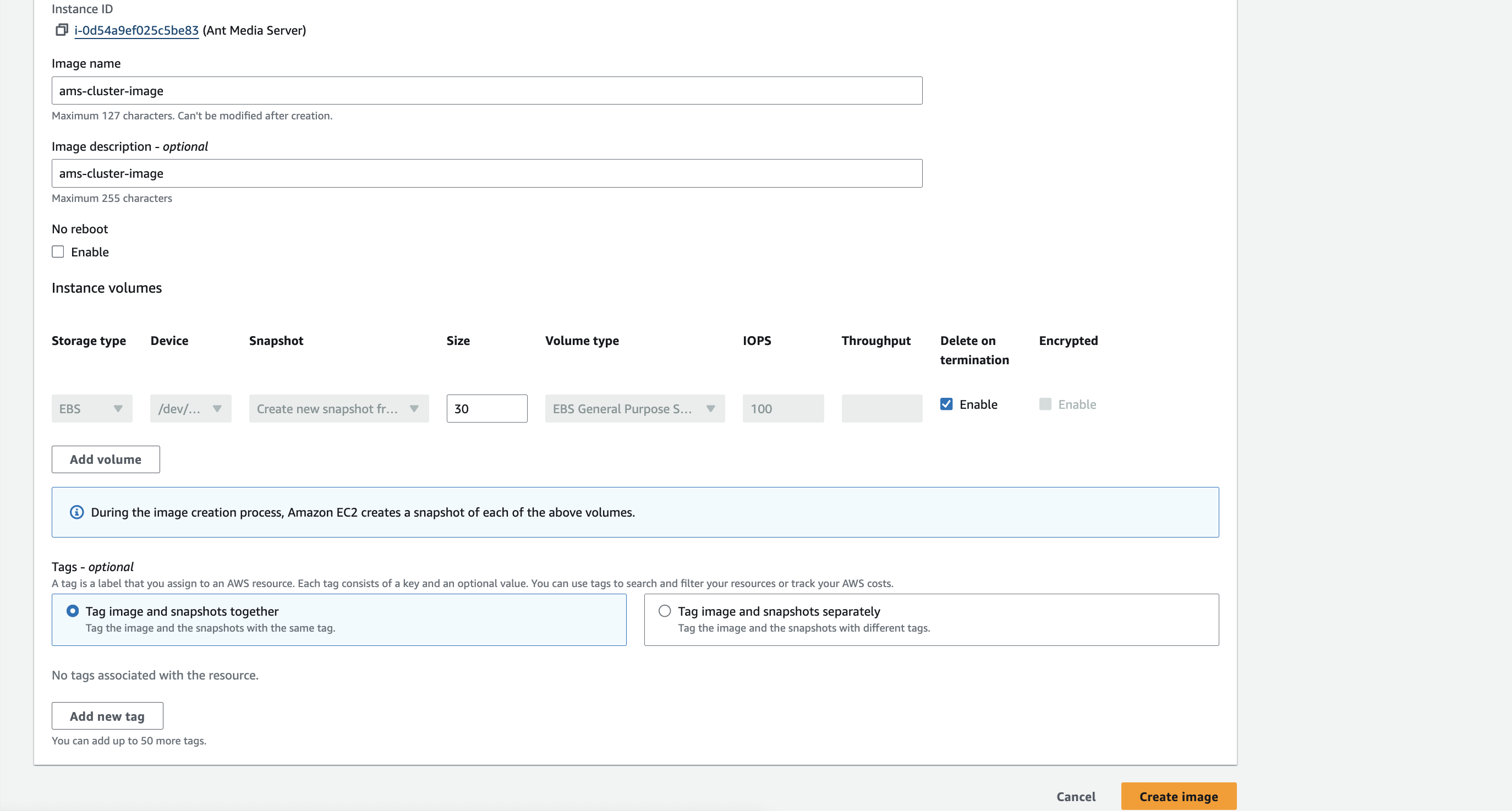Click the Encrypted Enable checkbox
This screenshot has height=811, width=1512.
[x=1045, y=404]
